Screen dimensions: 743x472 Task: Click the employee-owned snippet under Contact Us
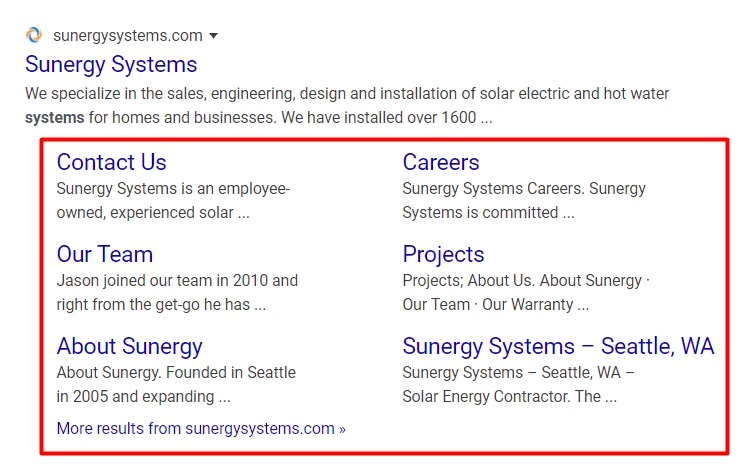[173, 200]
